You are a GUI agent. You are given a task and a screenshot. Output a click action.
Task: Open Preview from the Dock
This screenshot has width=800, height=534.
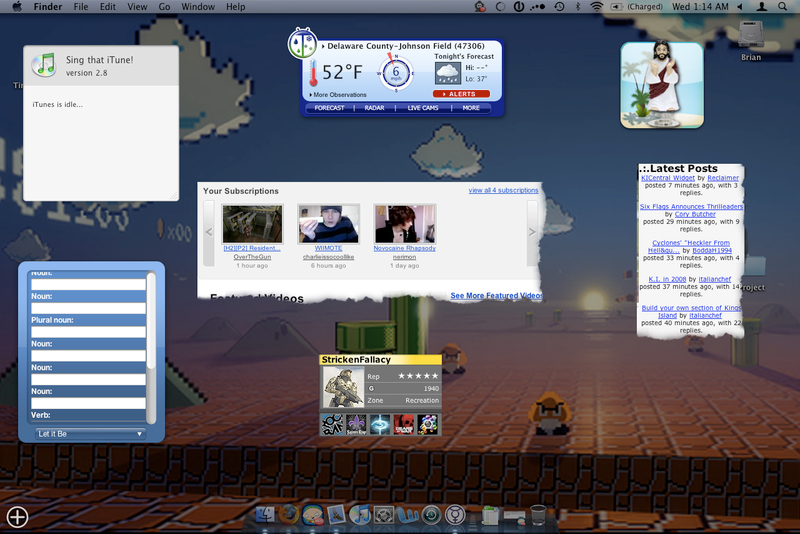coord(336,515)
